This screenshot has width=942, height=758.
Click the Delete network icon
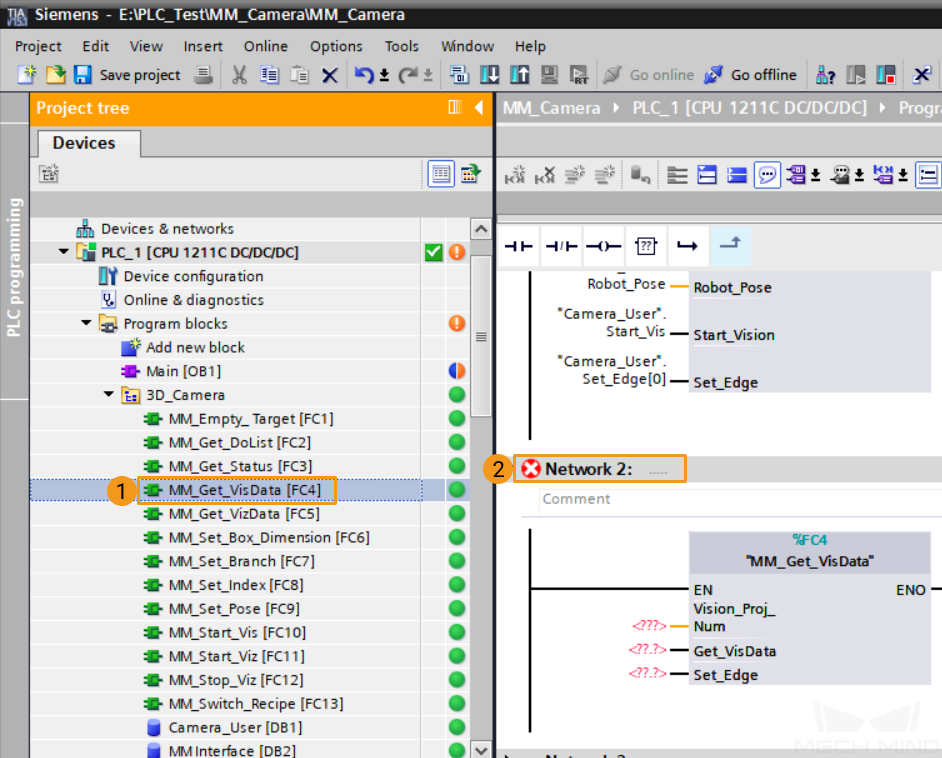545,175
